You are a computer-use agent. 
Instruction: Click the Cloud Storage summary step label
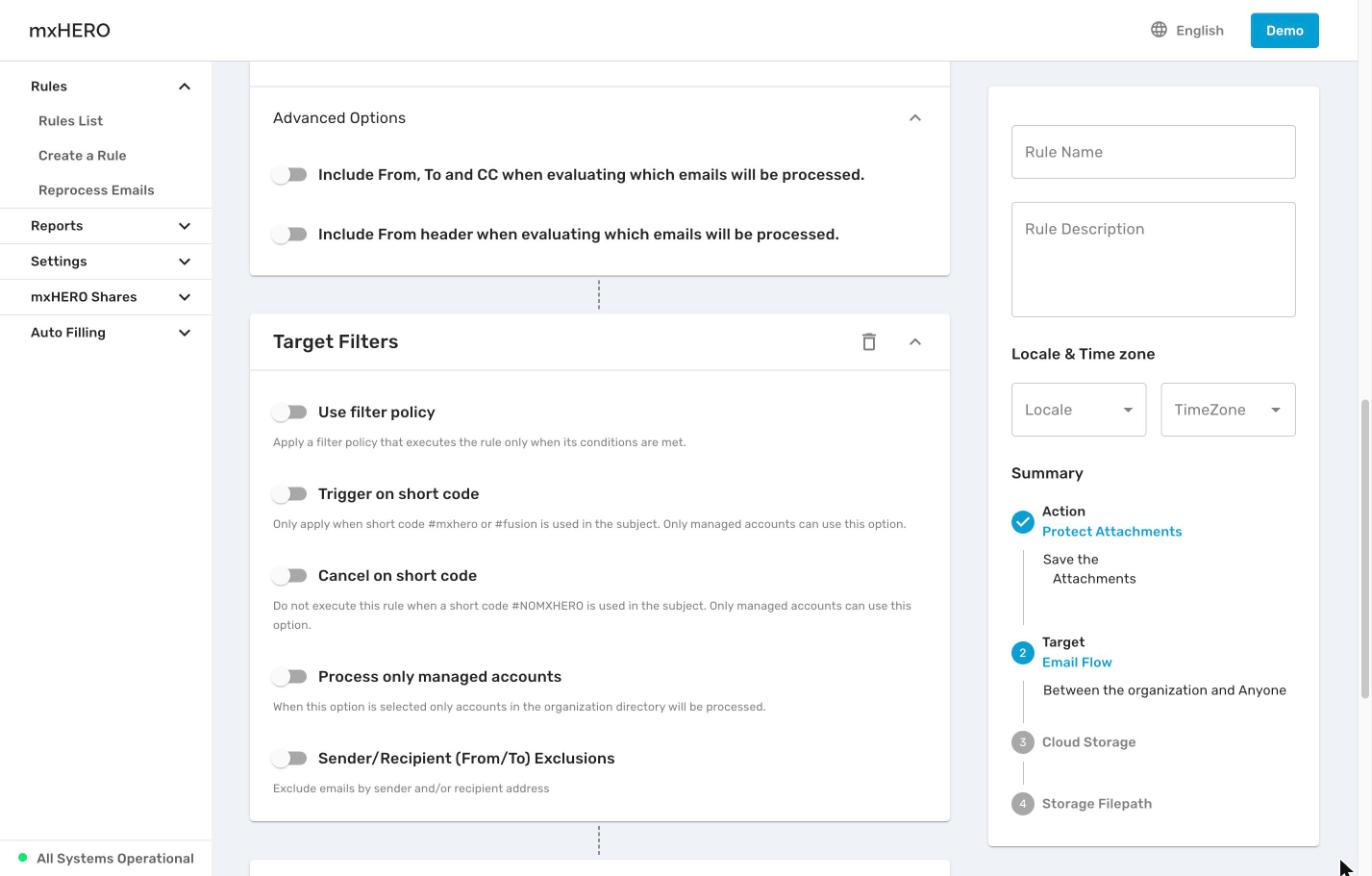pos(1089,742)
